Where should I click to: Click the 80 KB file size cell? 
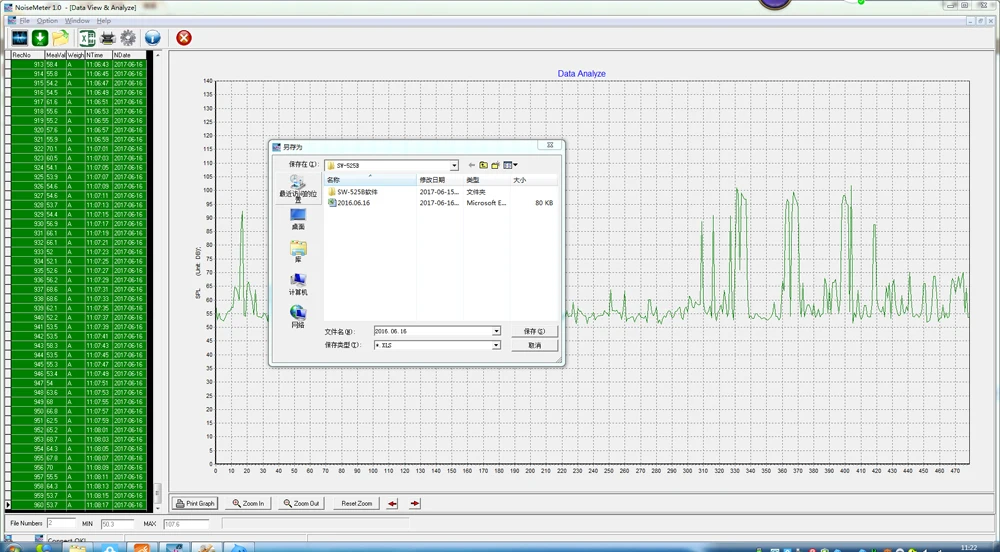click(x=544, y=203)
